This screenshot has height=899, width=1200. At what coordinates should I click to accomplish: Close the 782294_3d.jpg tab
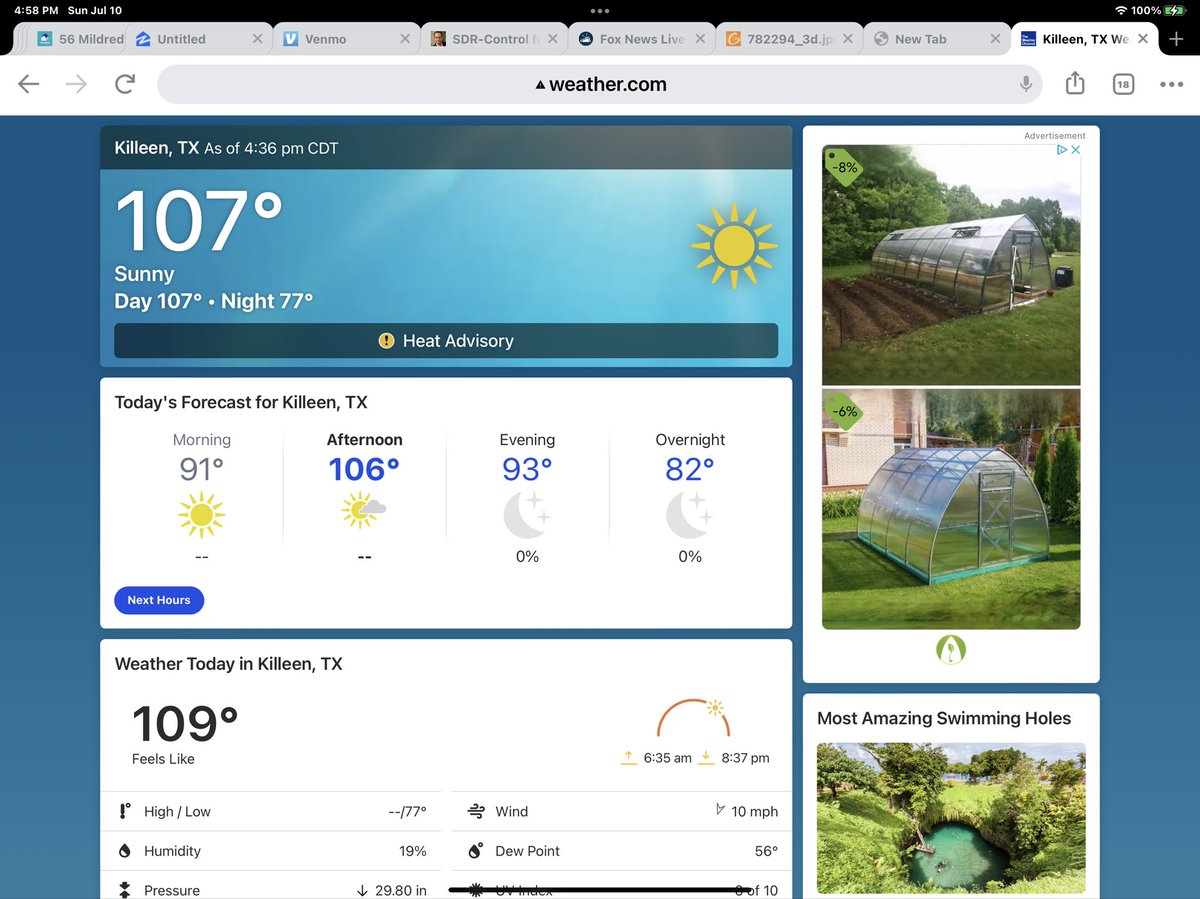click(x=848, y=39)
